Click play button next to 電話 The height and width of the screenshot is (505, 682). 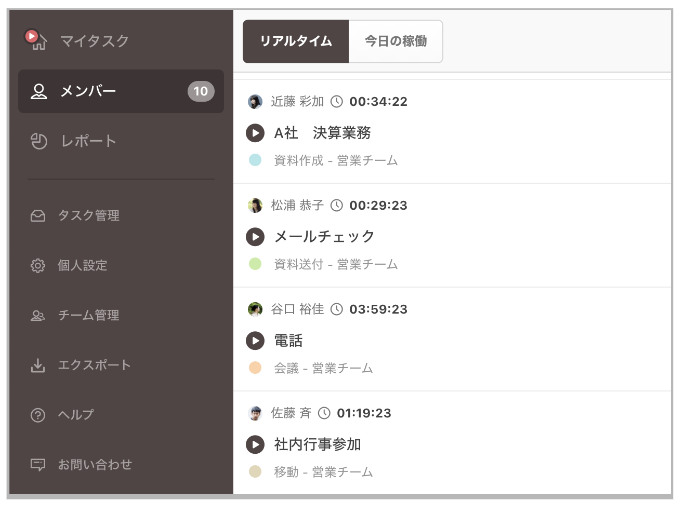(x=255, y=341)
